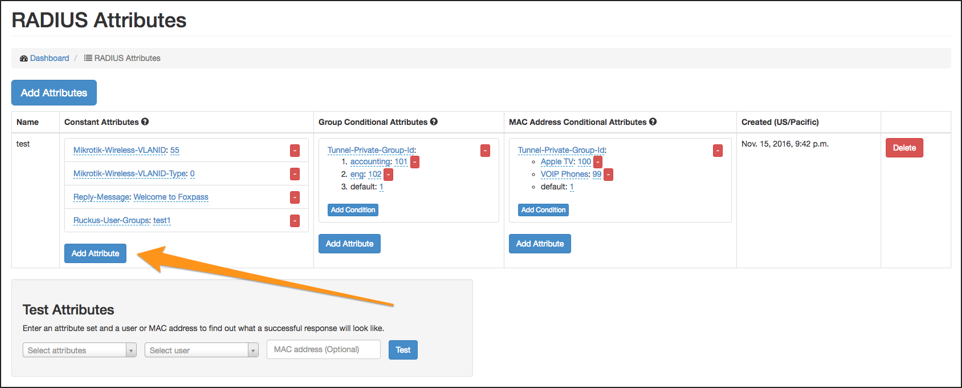Remove the VOIP Phones 99 condition
The height and width of the screenshot is (388, 962).
[608, 174]
